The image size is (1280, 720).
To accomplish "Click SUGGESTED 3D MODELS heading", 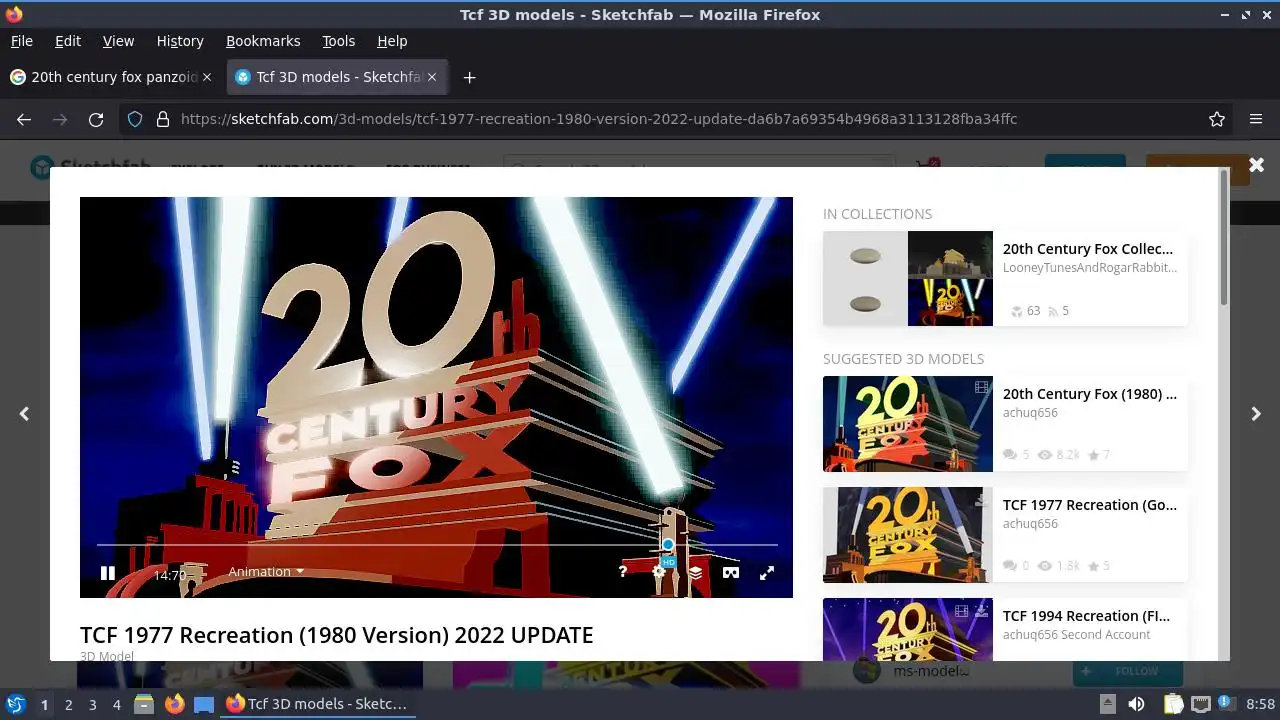I will pyautogui.click(x=903, y=359).
